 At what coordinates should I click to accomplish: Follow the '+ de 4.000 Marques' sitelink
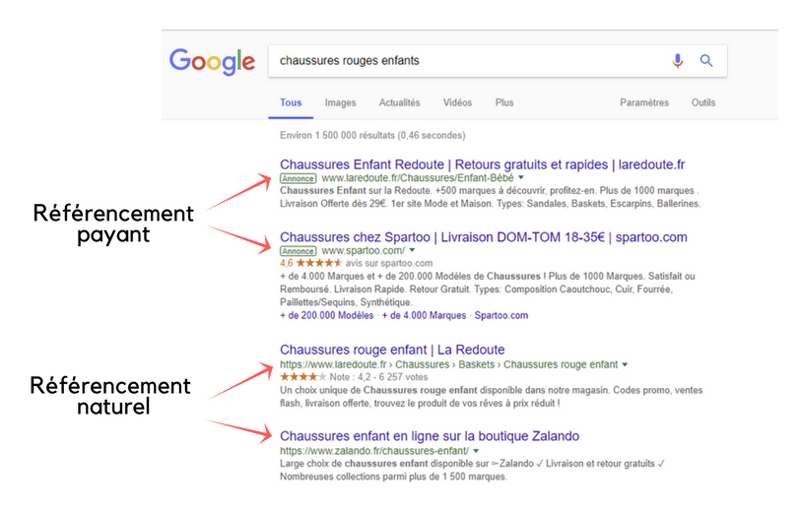(x=424, y=315)
